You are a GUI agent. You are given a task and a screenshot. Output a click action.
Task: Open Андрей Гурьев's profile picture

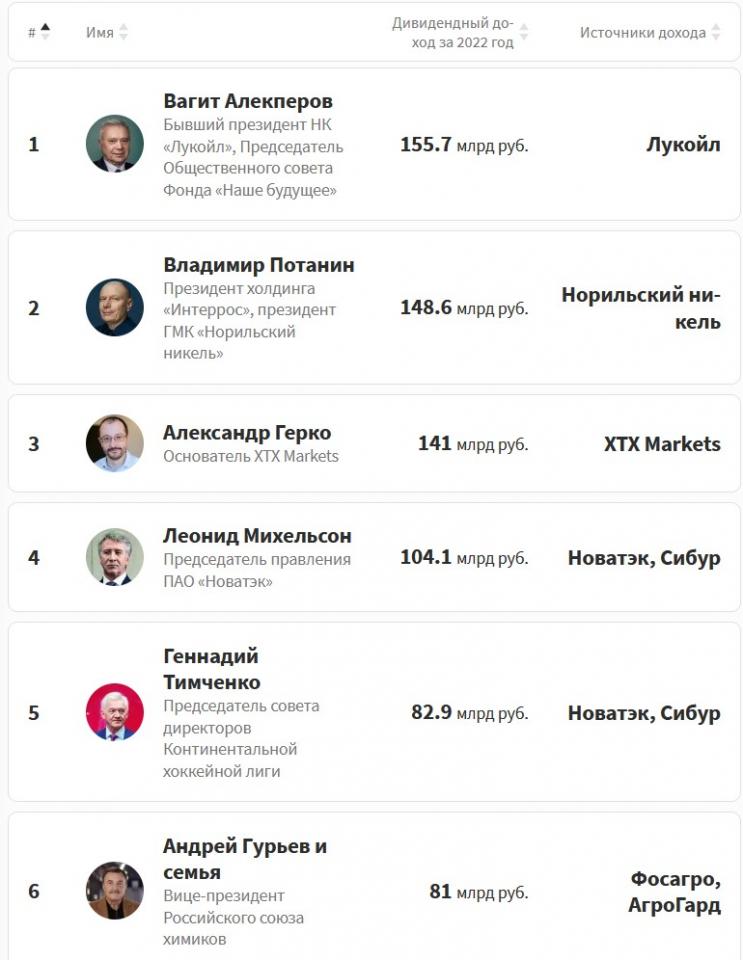pos(115,890)
